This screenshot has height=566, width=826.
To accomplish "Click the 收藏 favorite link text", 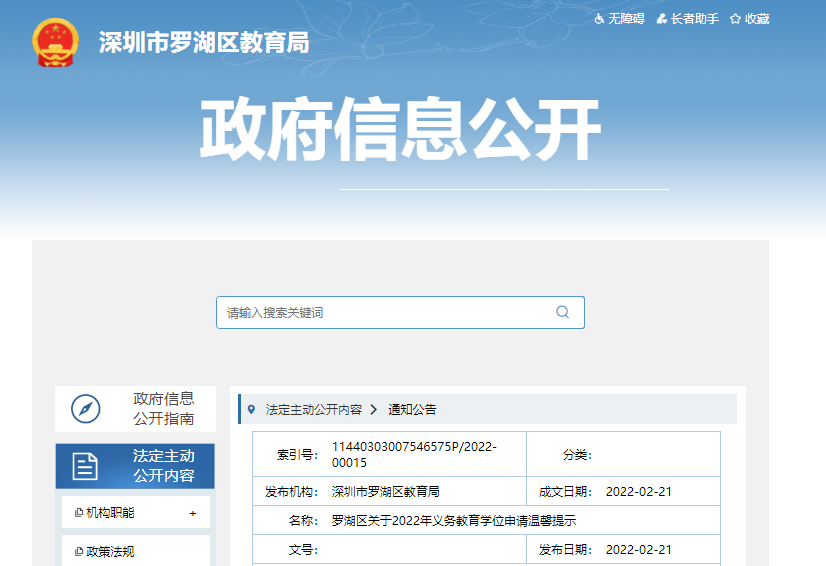I will point(757,19).
